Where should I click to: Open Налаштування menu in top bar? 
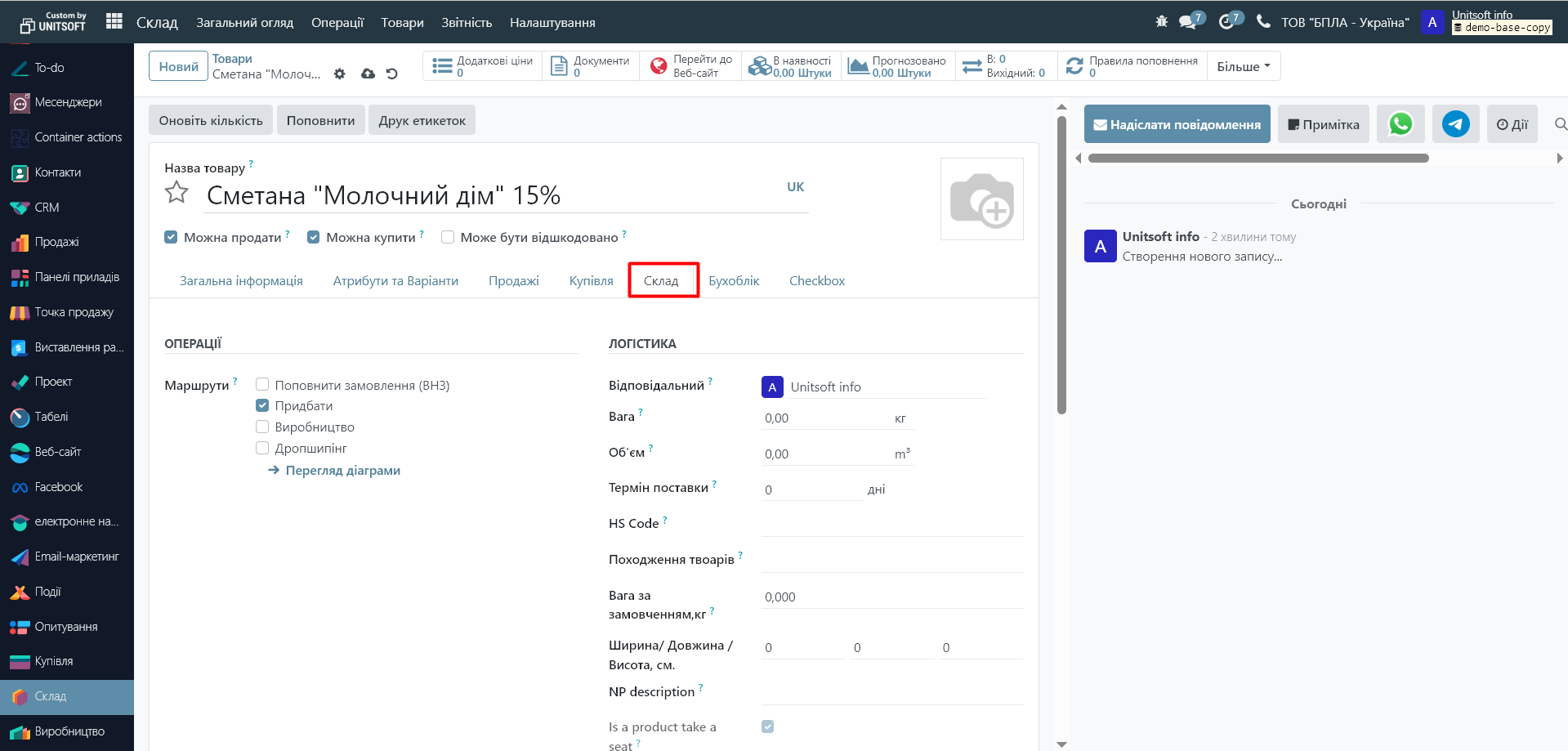[x=552, y=23]
